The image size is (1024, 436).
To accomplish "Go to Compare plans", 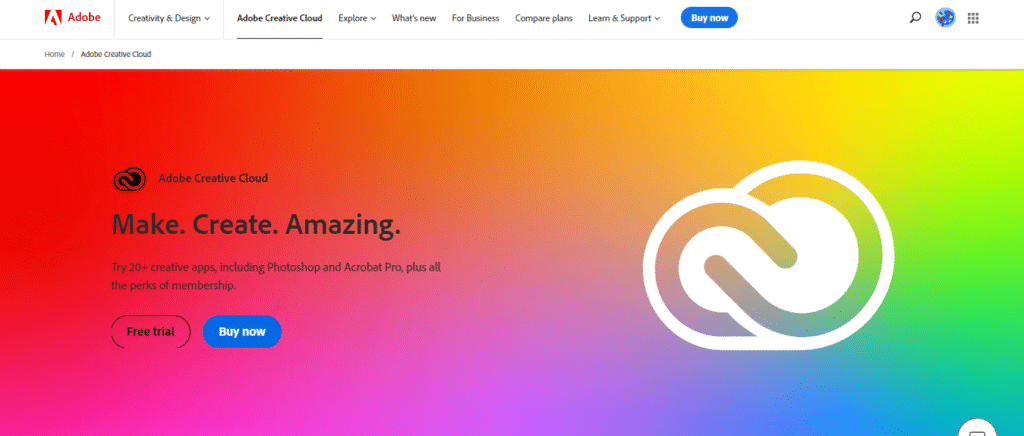I will pos(543,18).
